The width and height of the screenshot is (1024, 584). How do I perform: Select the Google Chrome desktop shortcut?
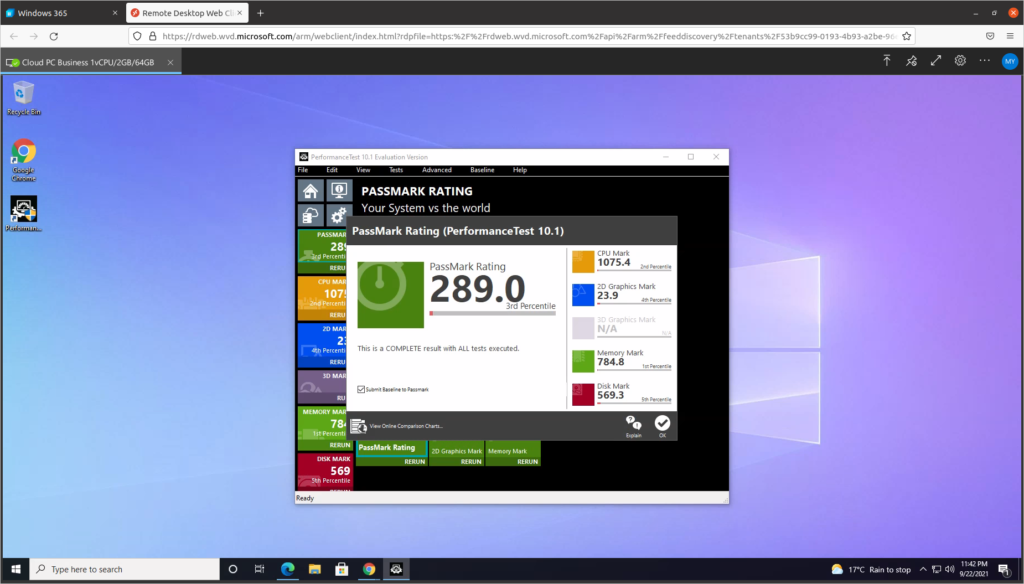click(24, 160)
